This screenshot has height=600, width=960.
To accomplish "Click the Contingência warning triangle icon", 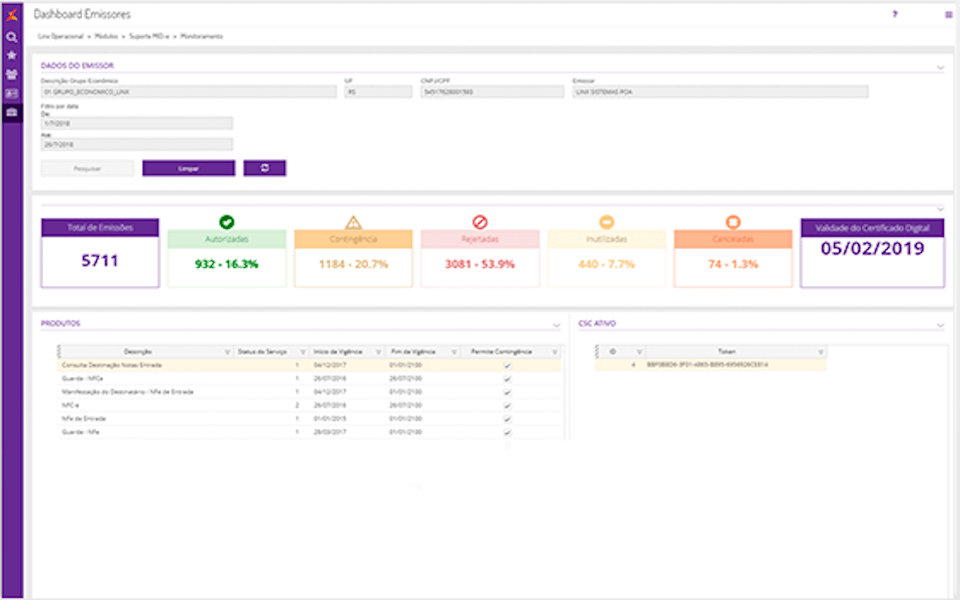I will [353, 222].
